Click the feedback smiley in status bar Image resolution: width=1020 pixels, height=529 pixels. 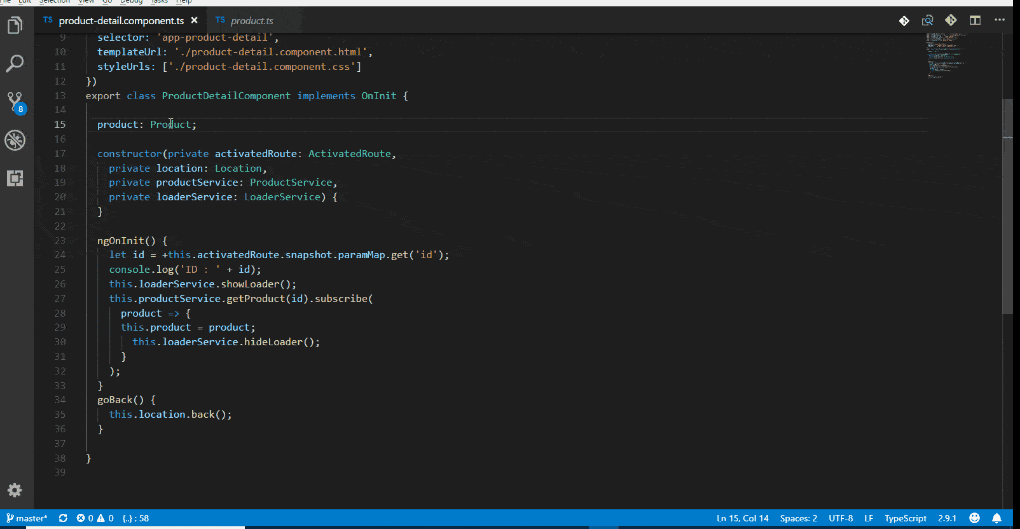click(x=974, y=518)
